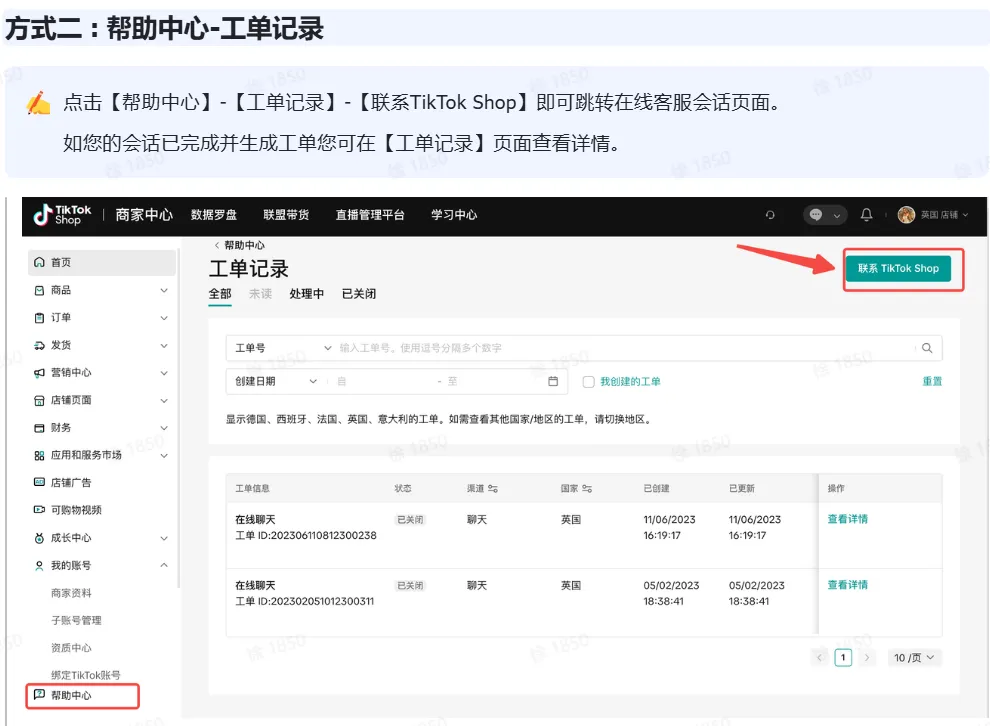Expand the 订单 menu chevron

point(164,318)
